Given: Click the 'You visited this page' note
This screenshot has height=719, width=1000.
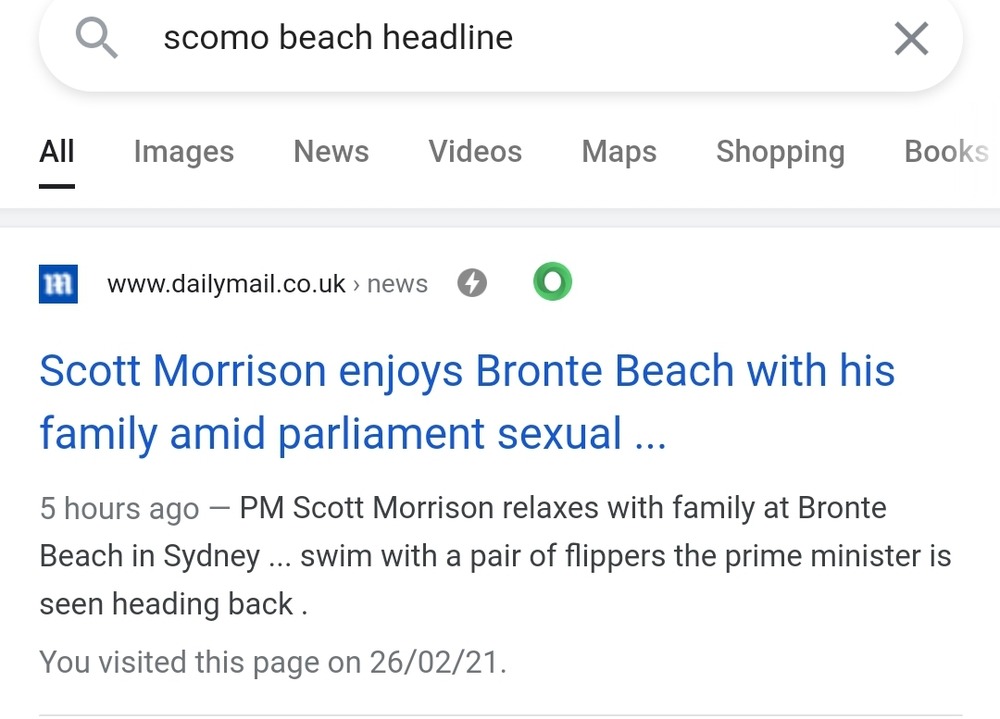Looking at the screenshot, I should pos(272,661).
